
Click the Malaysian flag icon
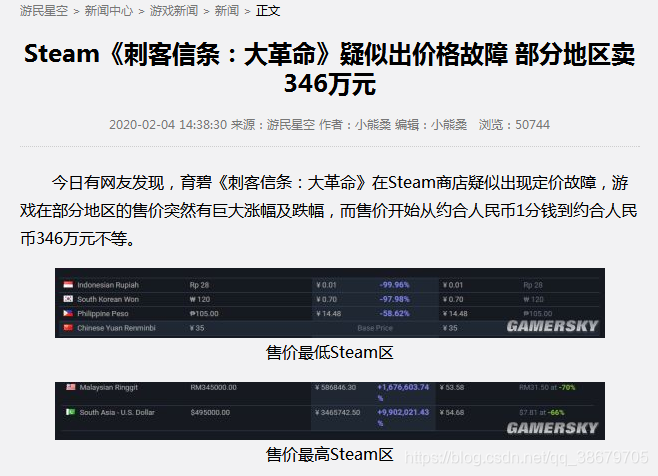pos(70,387)
